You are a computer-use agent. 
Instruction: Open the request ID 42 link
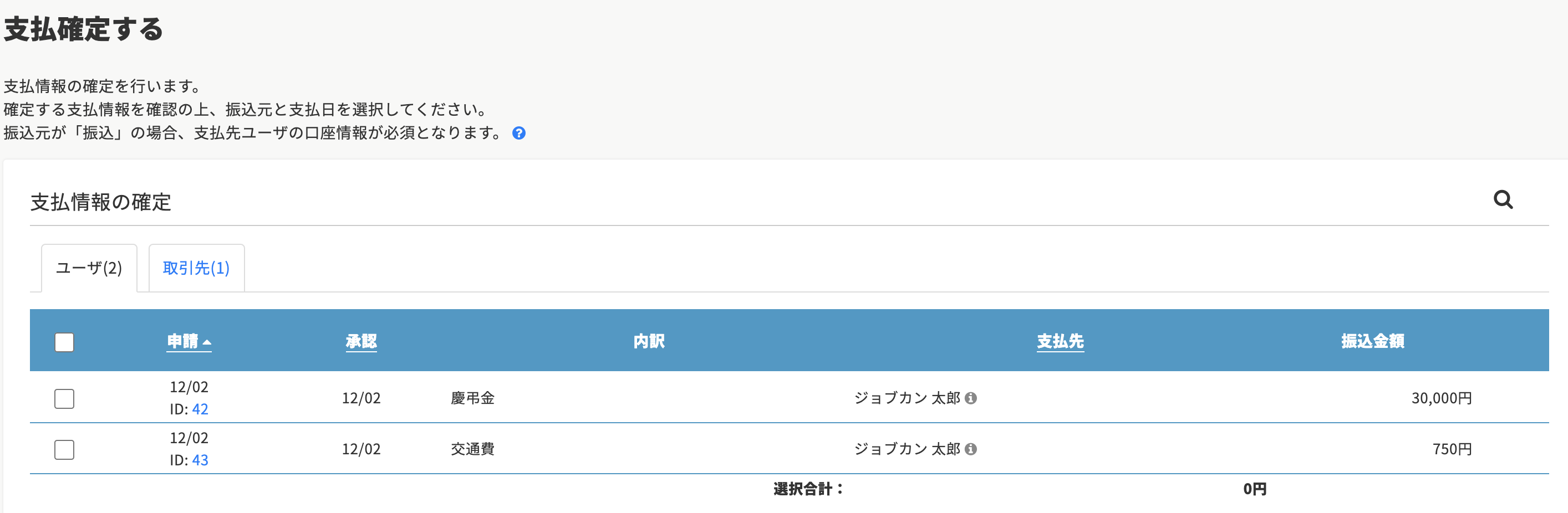point(200,409)
